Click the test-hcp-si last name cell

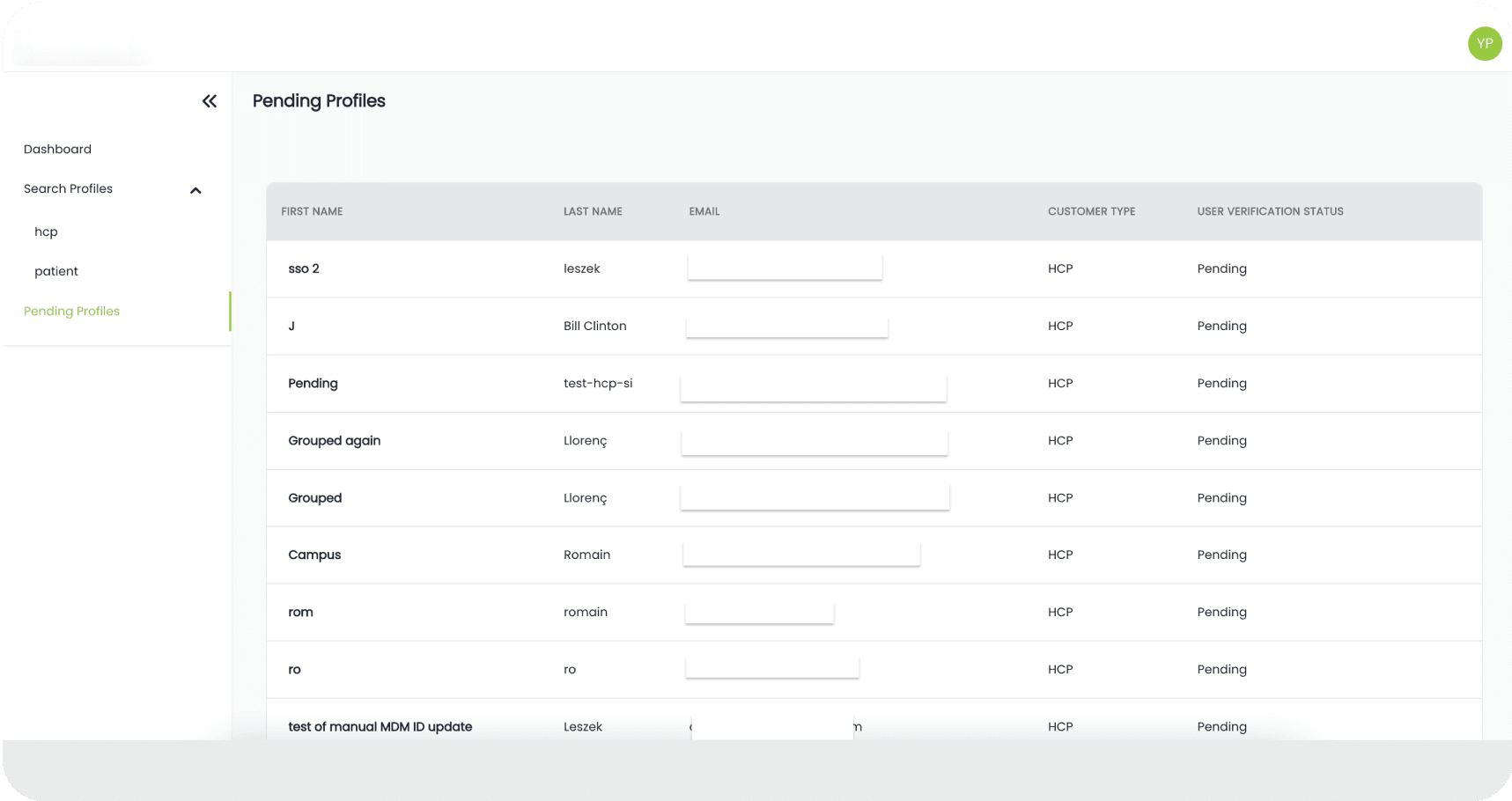(597, 383)
